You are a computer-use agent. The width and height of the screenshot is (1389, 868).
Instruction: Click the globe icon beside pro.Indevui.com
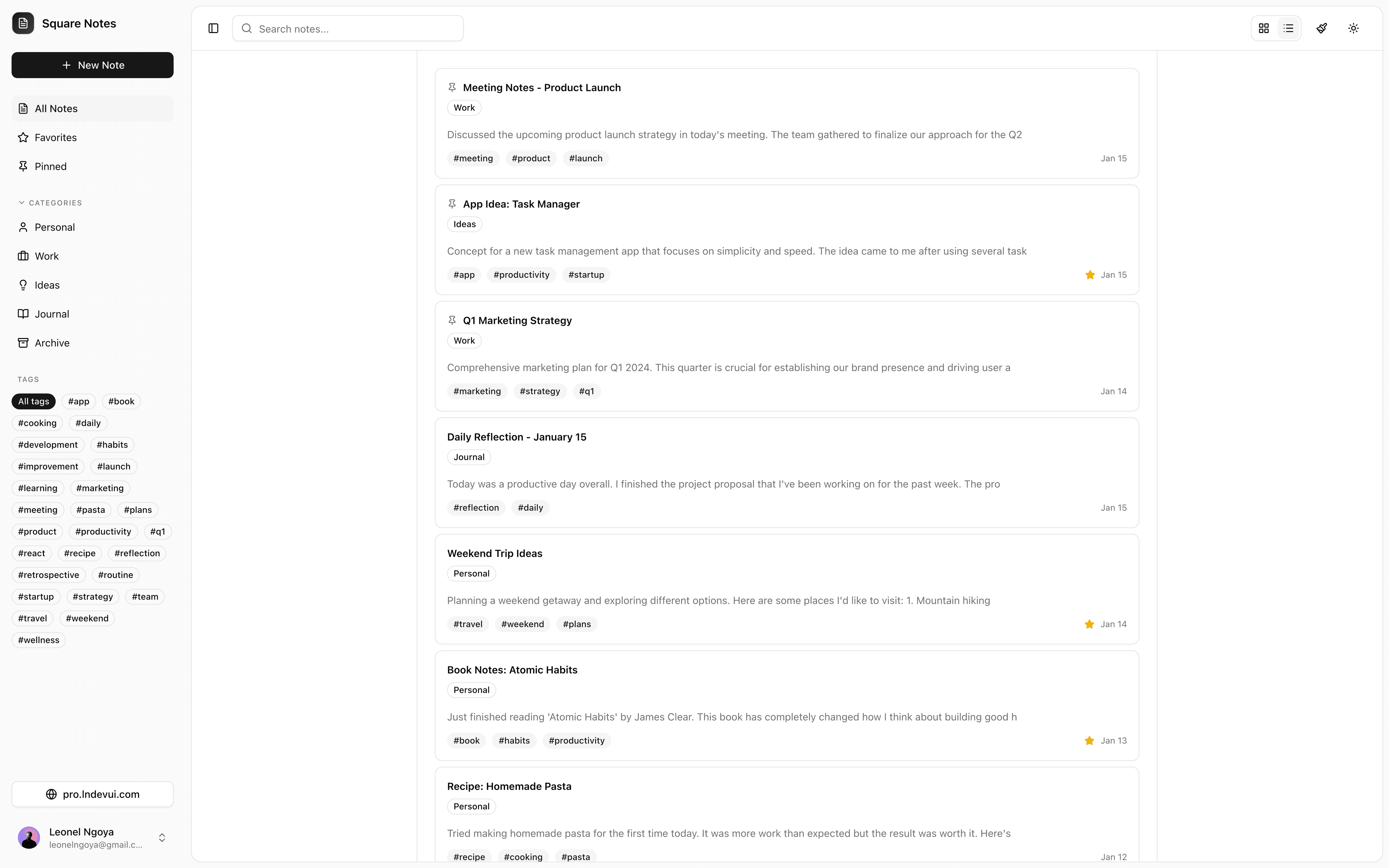point(51,794)
